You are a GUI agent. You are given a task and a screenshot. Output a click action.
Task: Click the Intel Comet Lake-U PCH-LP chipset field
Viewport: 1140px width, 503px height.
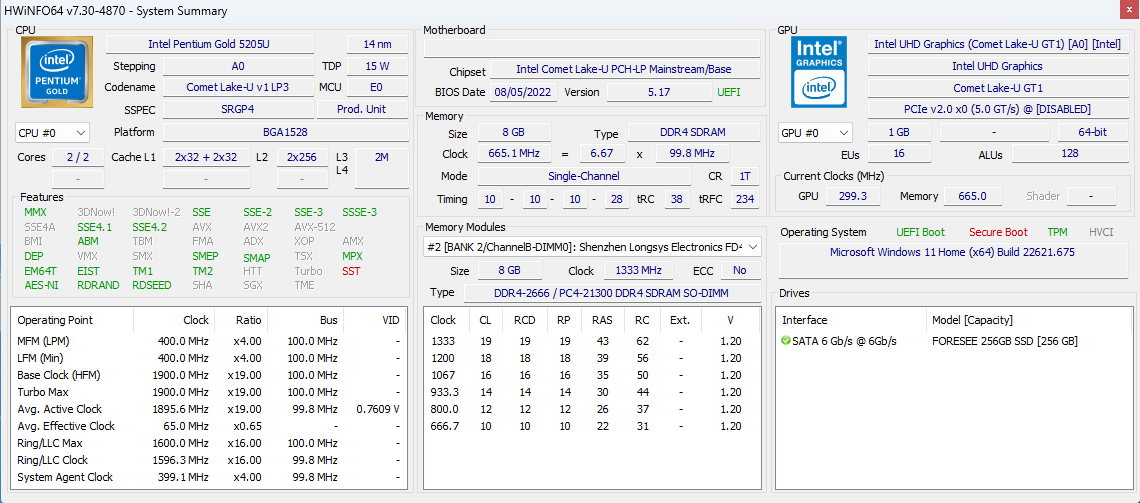tap(625, 70)
